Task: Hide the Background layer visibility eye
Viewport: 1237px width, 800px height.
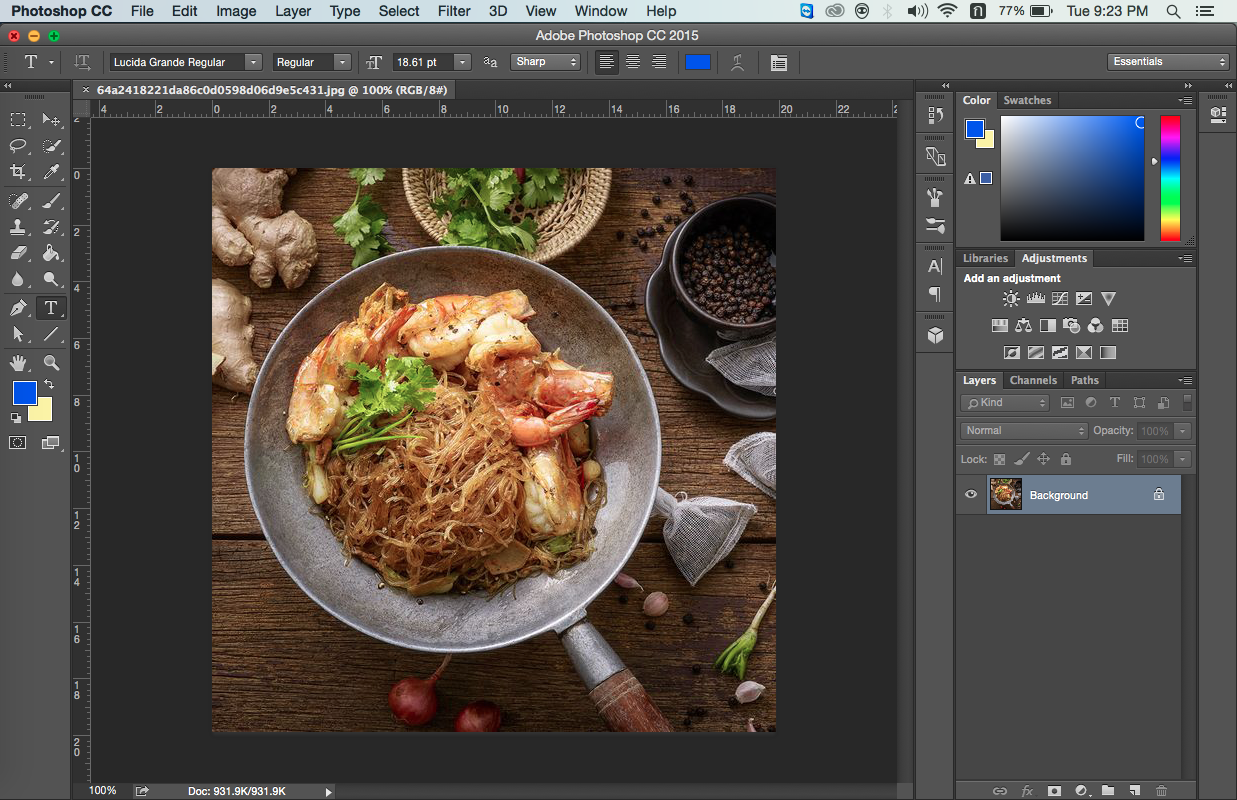Action: coord(970,494)
